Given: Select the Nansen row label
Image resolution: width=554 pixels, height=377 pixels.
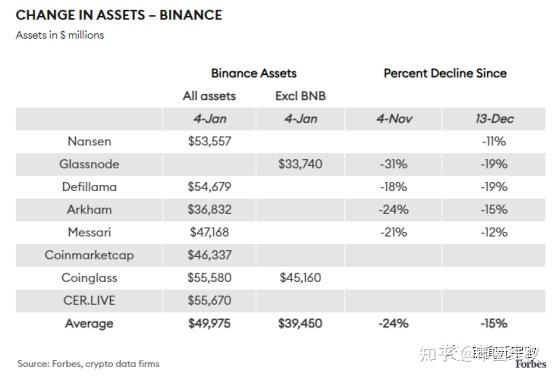Looking at the screenshot, I should (89, 141).
